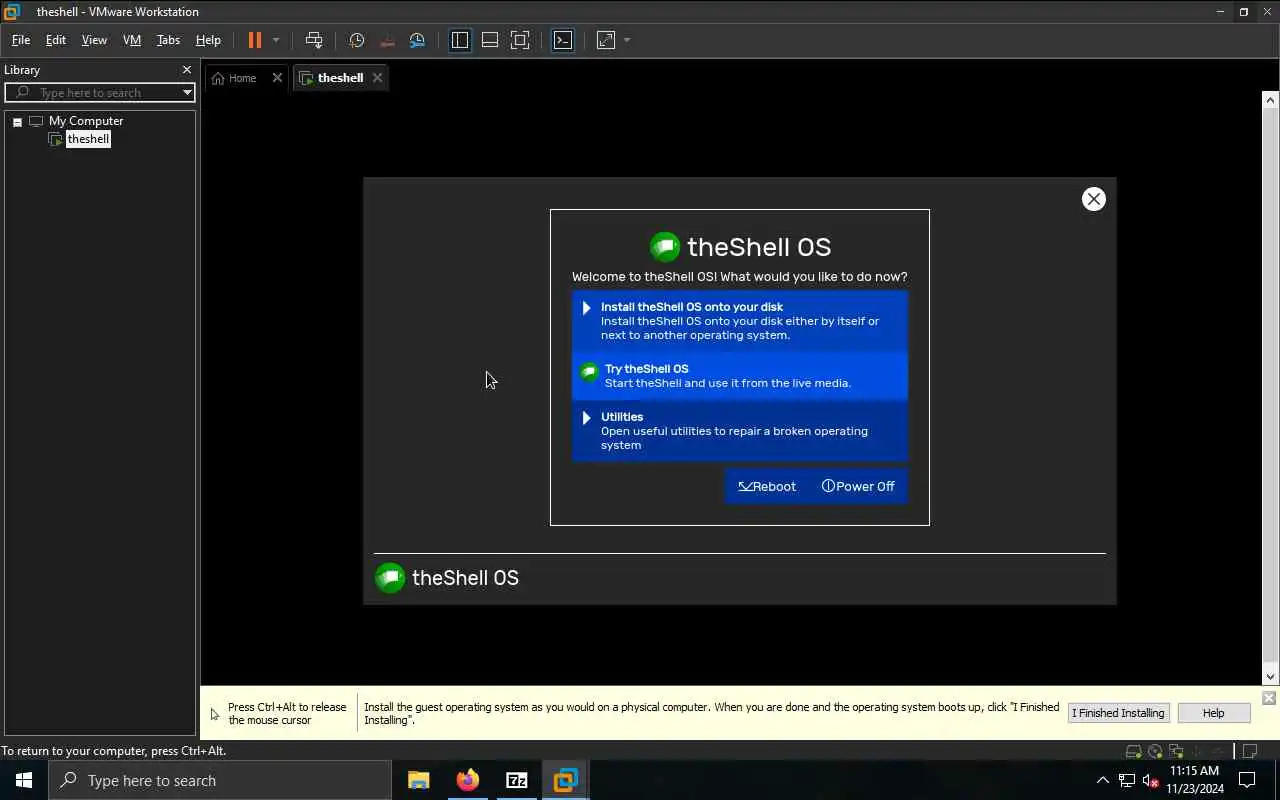Click the green theShell OS logo in title
The image size is (1280, 800).
coord(665,246)
